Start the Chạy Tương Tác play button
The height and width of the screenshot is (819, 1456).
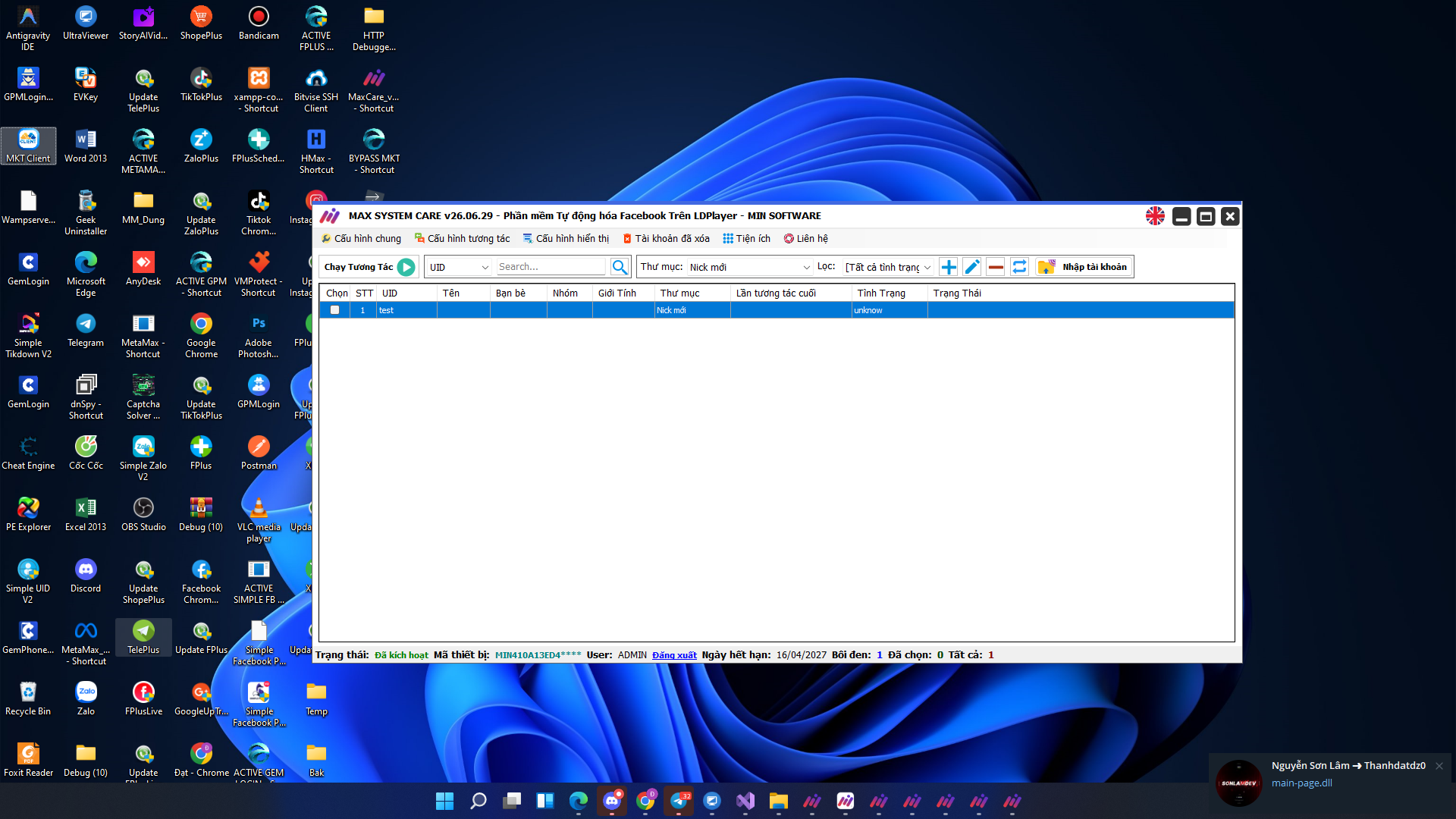coord(406,267)
